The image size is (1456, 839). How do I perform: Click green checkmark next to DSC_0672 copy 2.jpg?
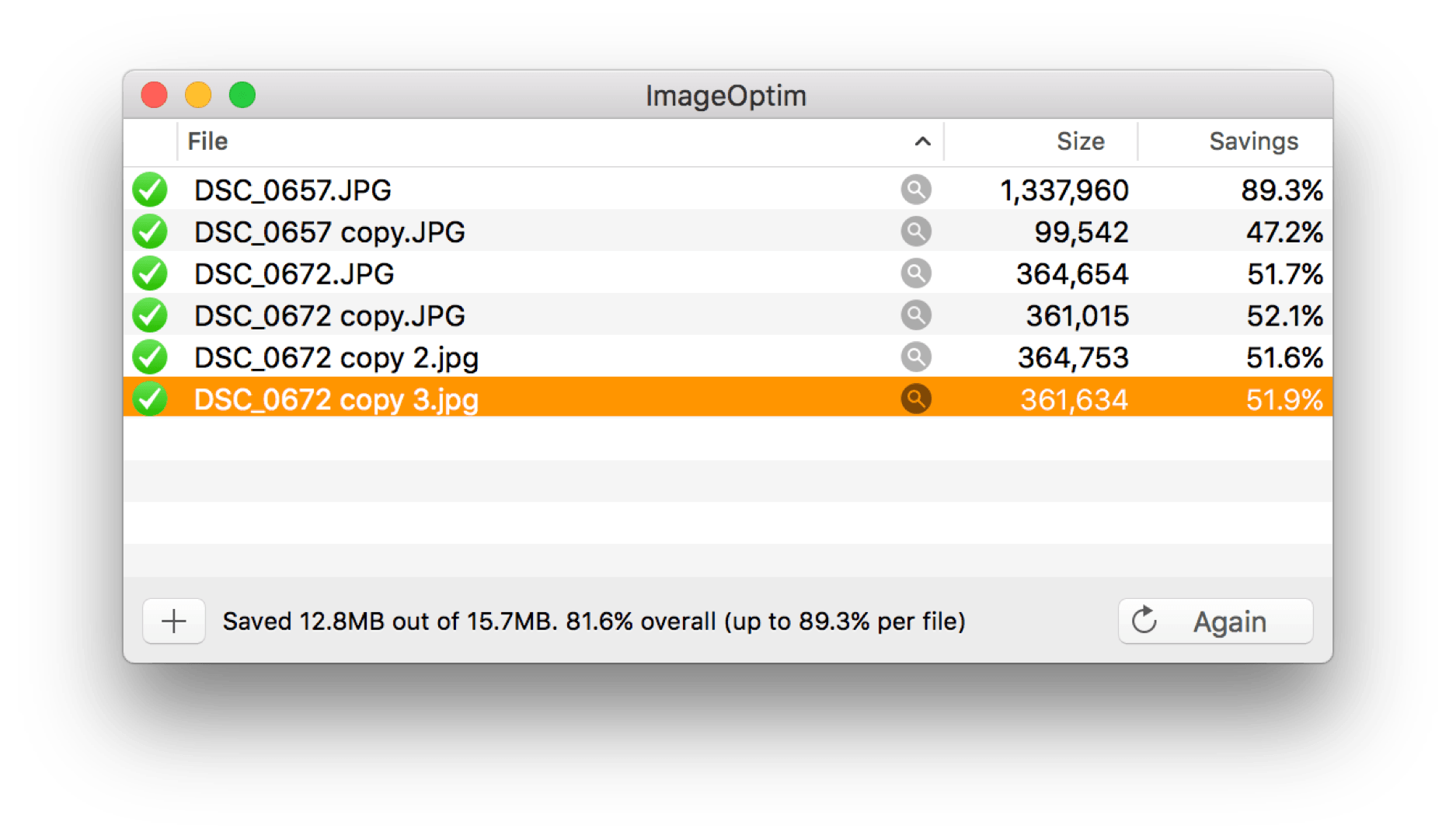[150, 357]
